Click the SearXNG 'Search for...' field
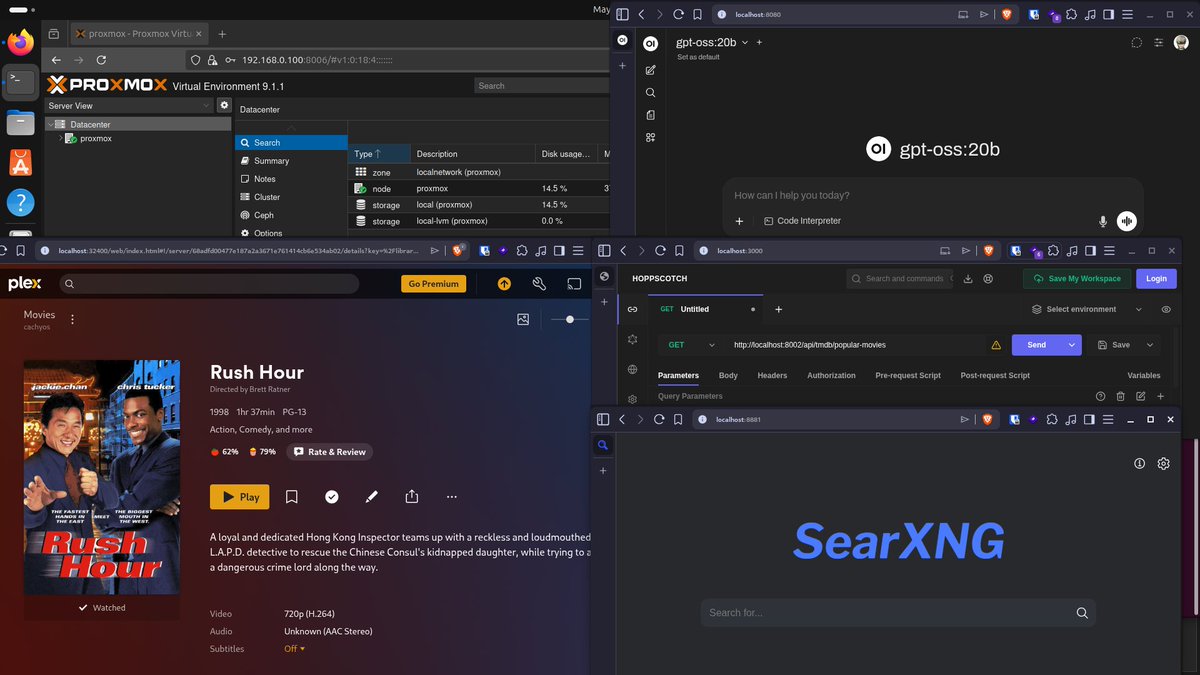Image resolution: width=1200 pixels, height=675 pixels. tap(885, 613)
